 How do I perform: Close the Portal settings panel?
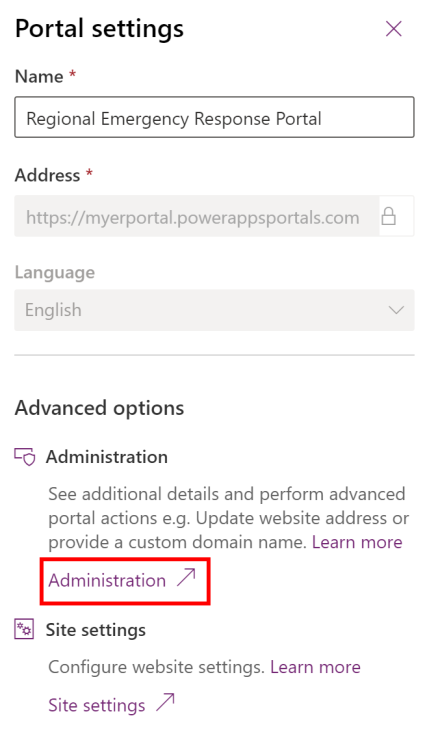point(393,29)
